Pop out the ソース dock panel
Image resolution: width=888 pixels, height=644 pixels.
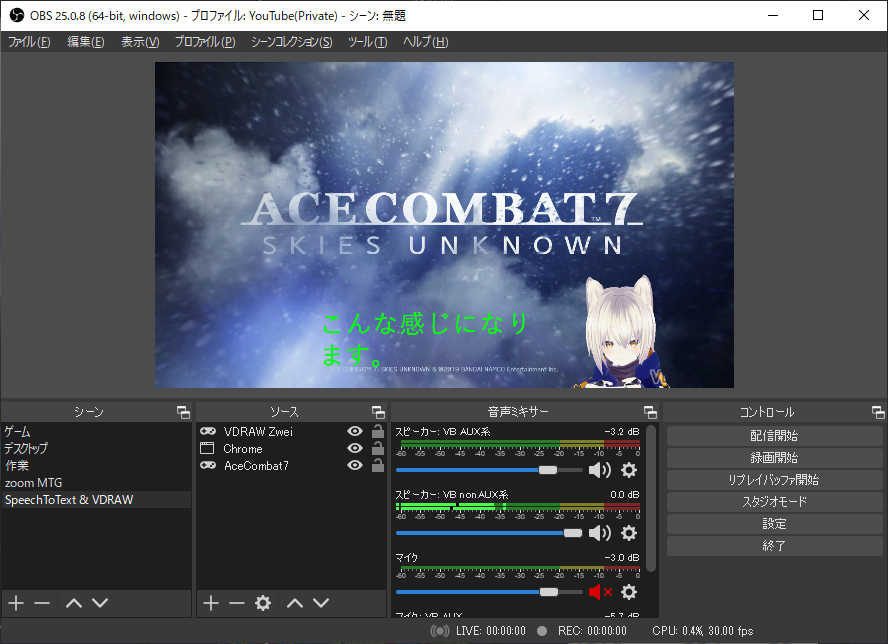pyautogui.click(x=378, y=412)
